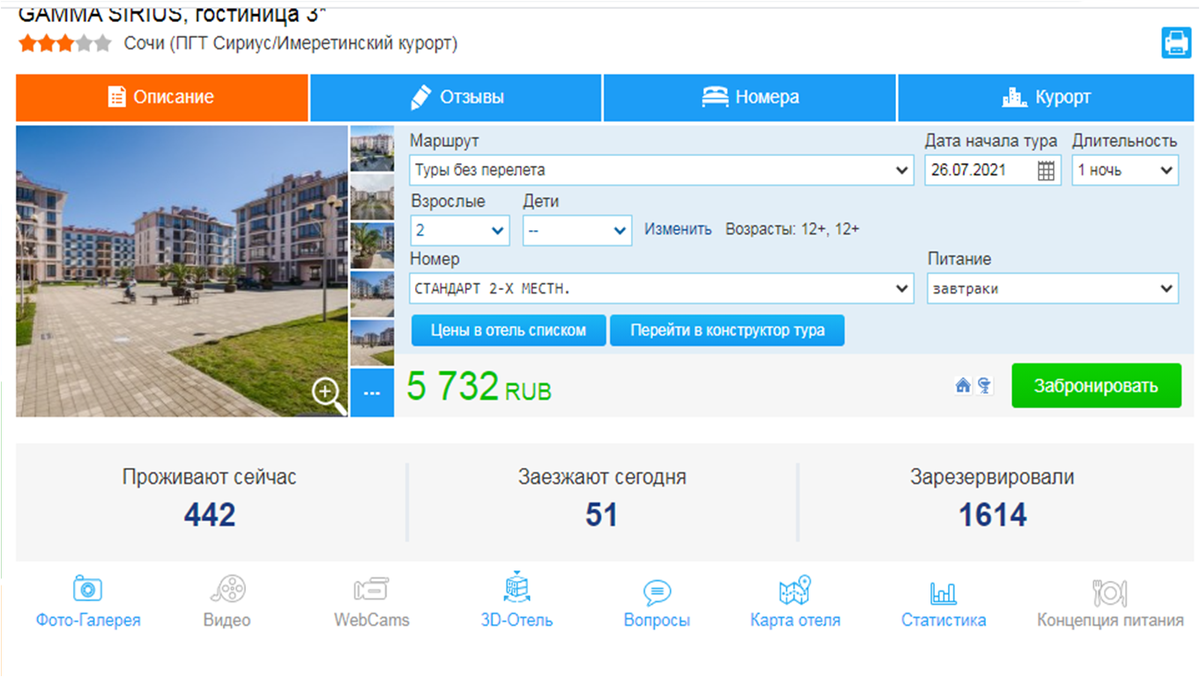Click the 1614 Зарезервировали number
The image size is (1200, 677).
(x=992, y=515)
